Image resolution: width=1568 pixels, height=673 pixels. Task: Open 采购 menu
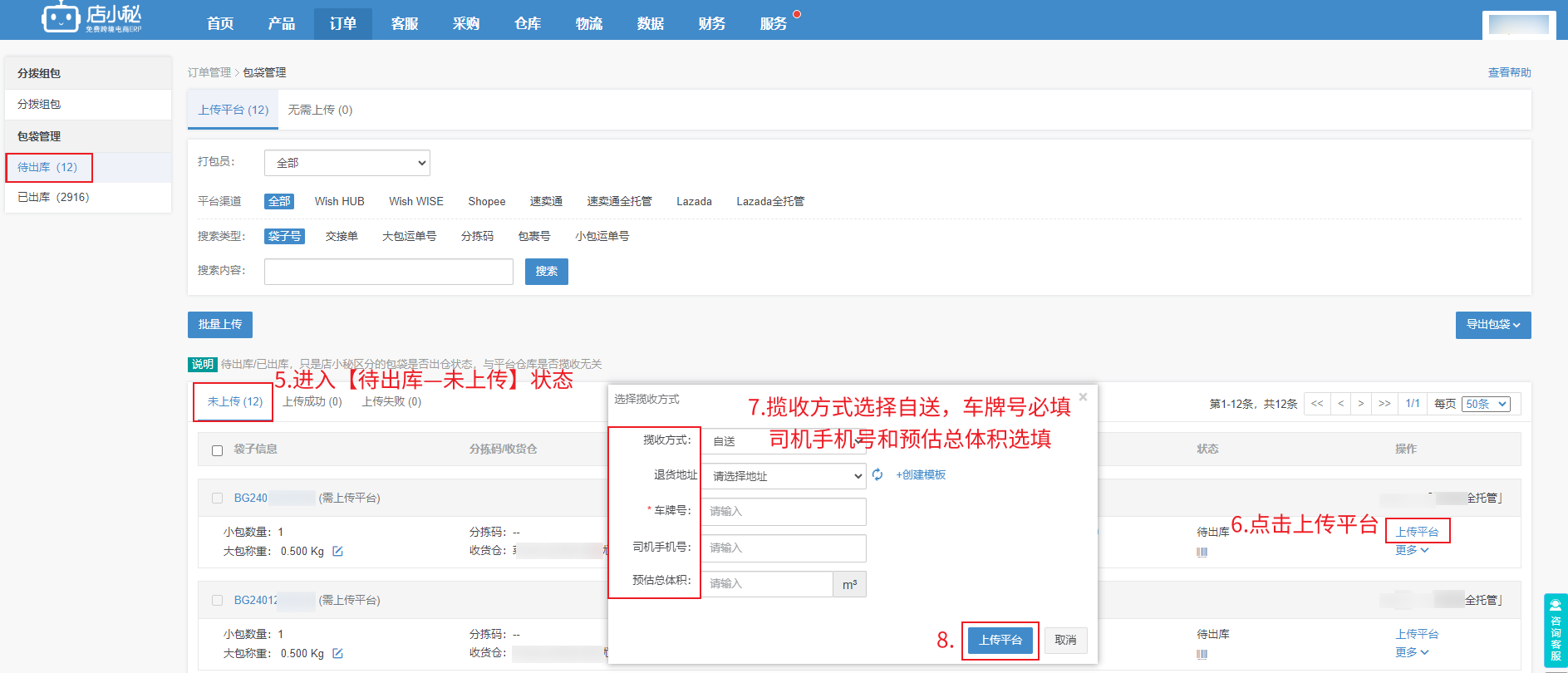tap(466, 23)
